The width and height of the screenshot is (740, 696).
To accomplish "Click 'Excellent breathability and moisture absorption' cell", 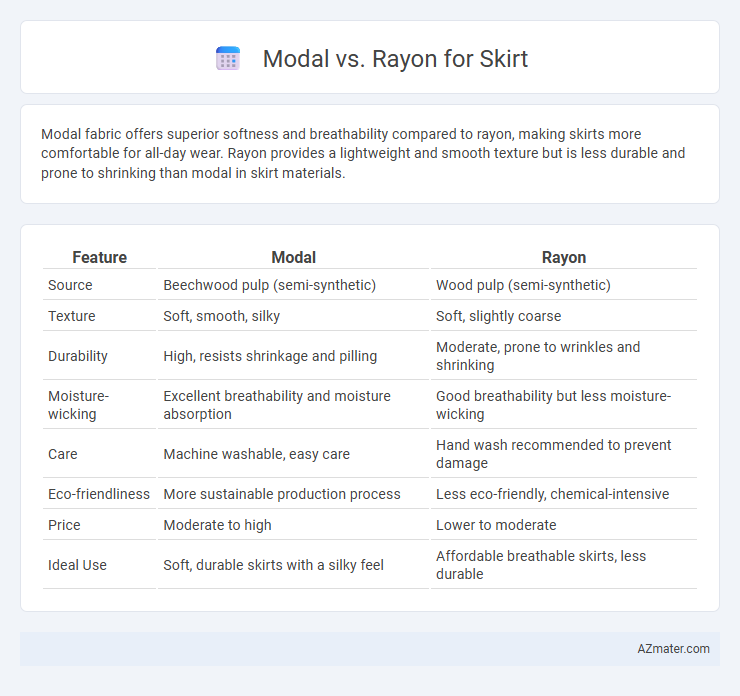I will 294,405.
